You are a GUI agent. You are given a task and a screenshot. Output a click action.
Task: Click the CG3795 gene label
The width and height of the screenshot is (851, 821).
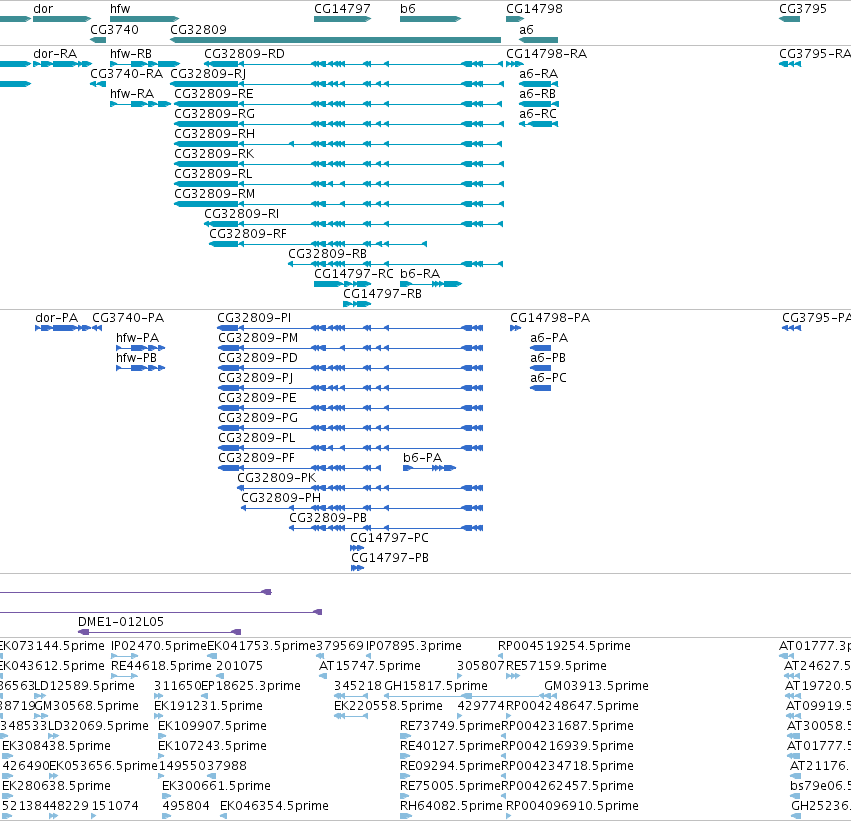(x=803, y=9)
